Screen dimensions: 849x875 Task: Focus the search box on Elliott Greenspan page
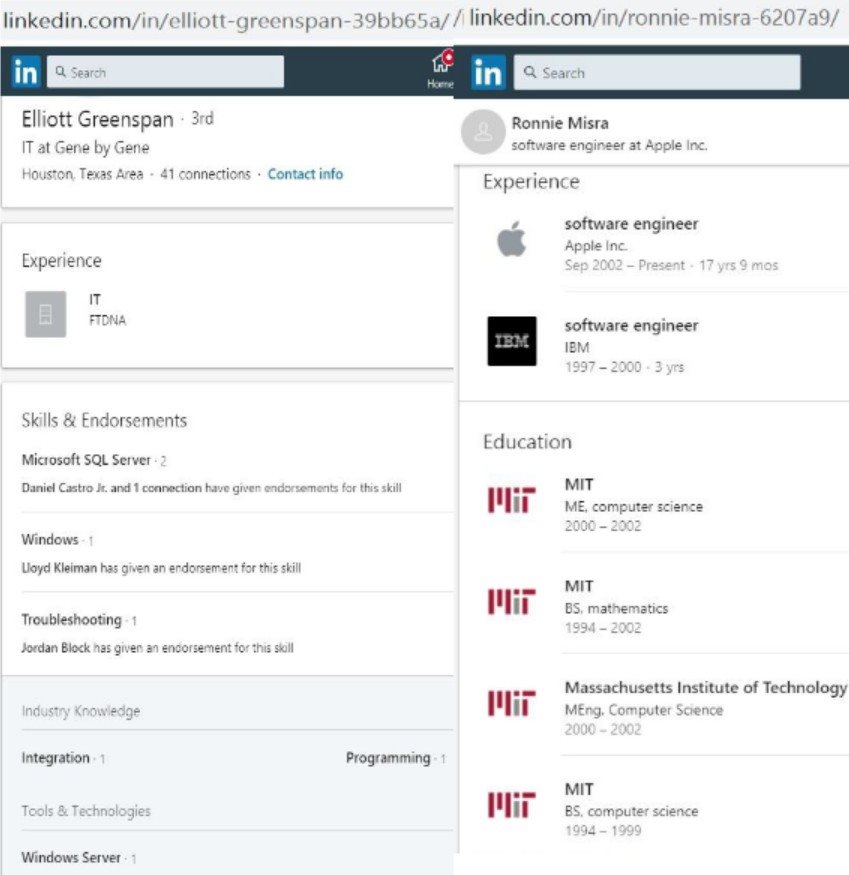click(x=165, y=72)
